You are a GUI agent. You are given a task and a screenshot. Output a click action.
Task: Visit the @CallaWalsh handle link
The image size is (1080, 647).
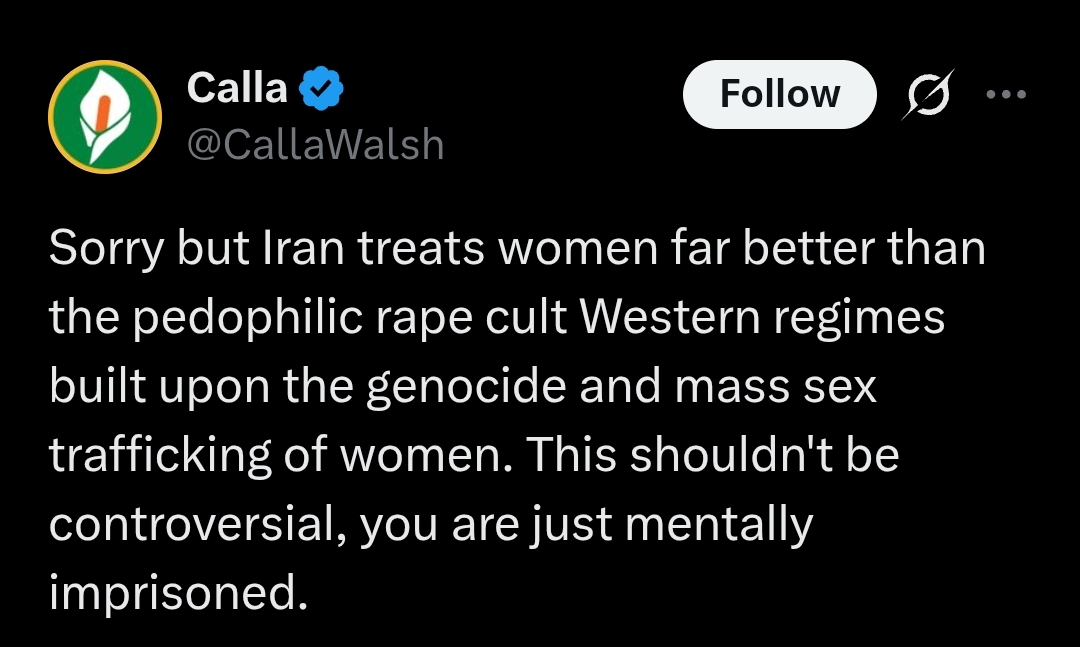pyautogui.click(x=315, y=145)
